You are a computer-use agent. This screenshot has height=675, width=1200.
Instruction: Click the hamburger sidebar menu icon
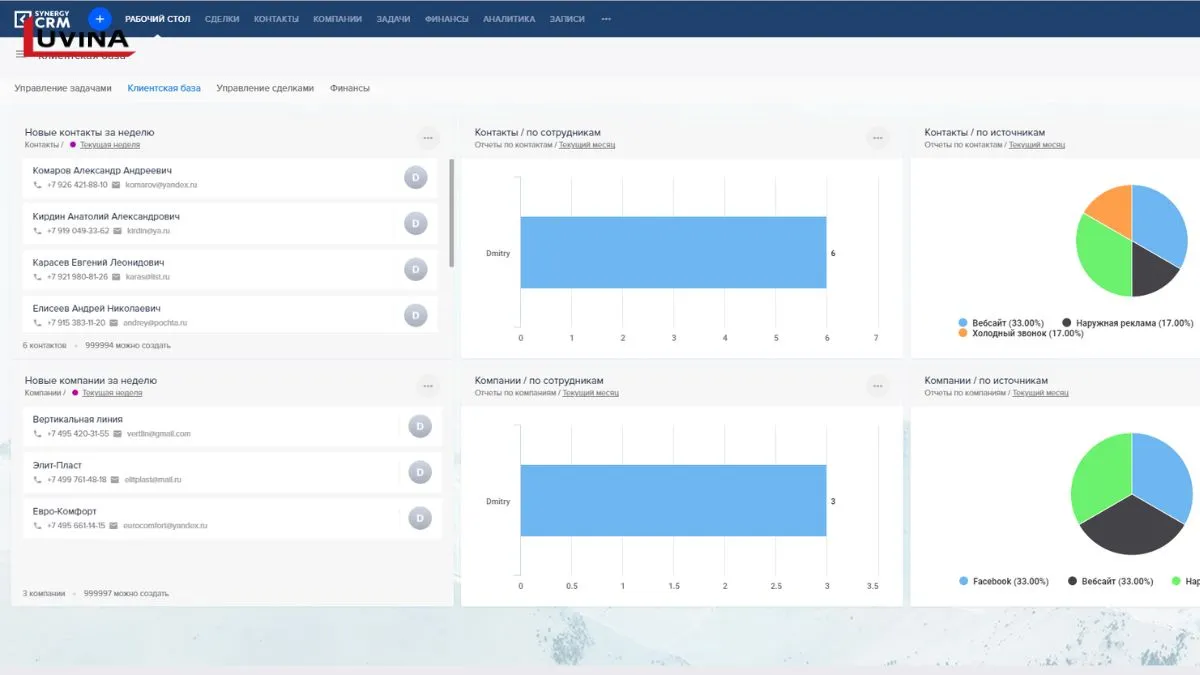(x=20, y=53)
